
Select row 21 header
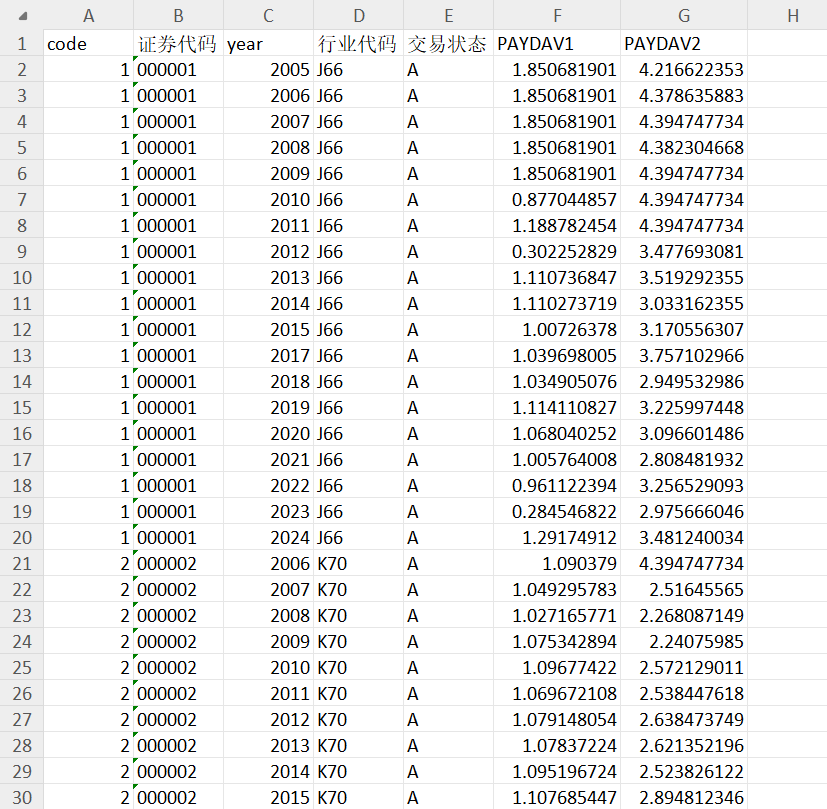click(x=22, y=563)
